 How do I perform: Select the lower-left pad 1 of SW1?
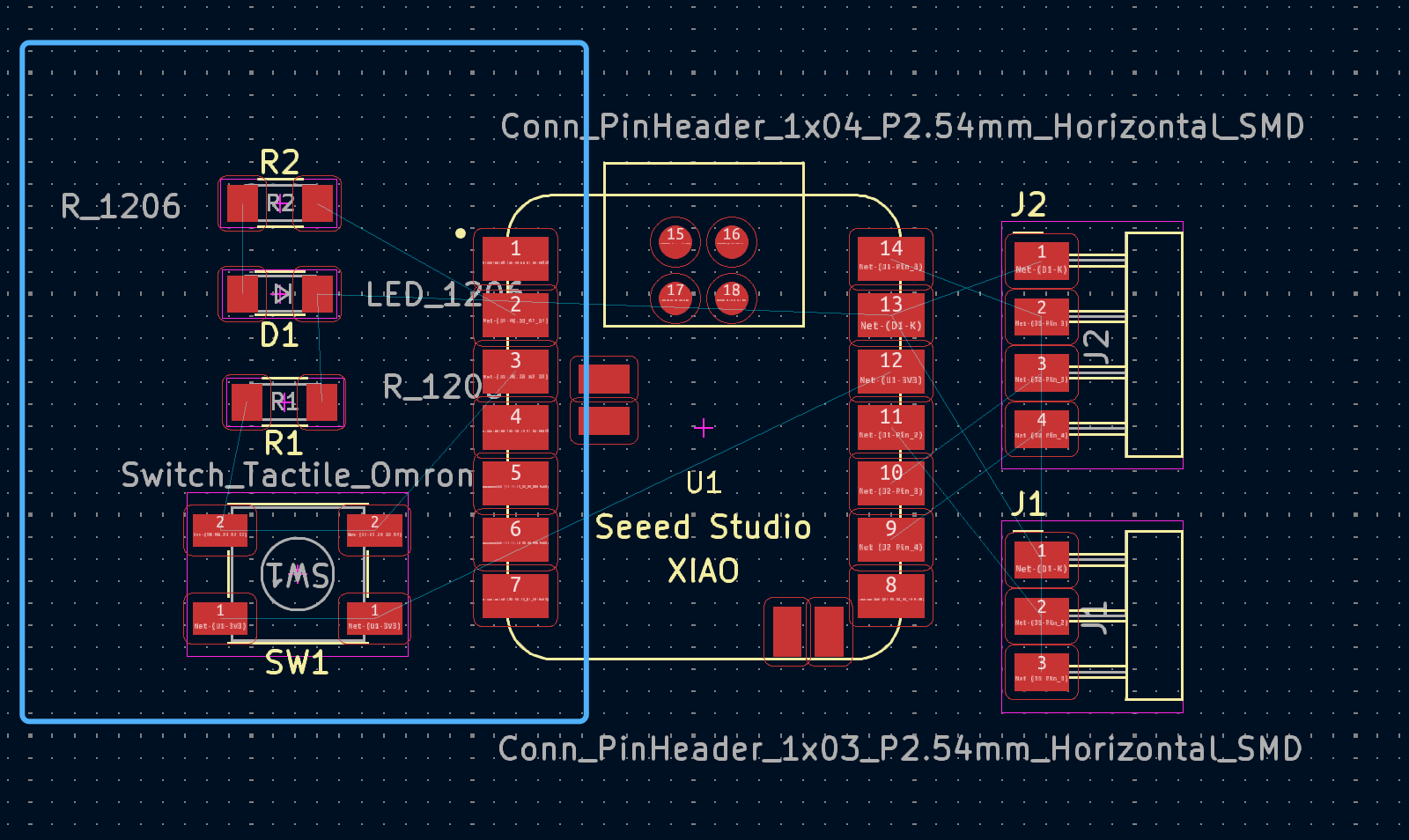click(x=220, y=618)
